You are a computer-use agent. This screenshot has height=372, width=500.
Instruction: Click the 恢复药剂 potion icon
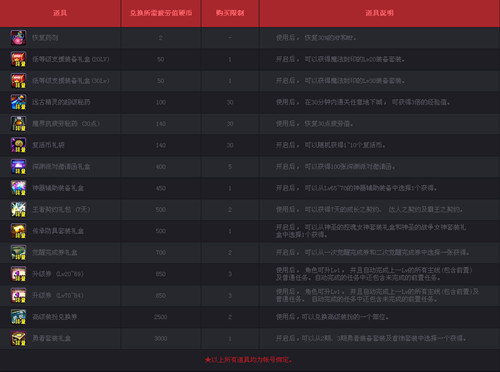click(x=18, y=38)
